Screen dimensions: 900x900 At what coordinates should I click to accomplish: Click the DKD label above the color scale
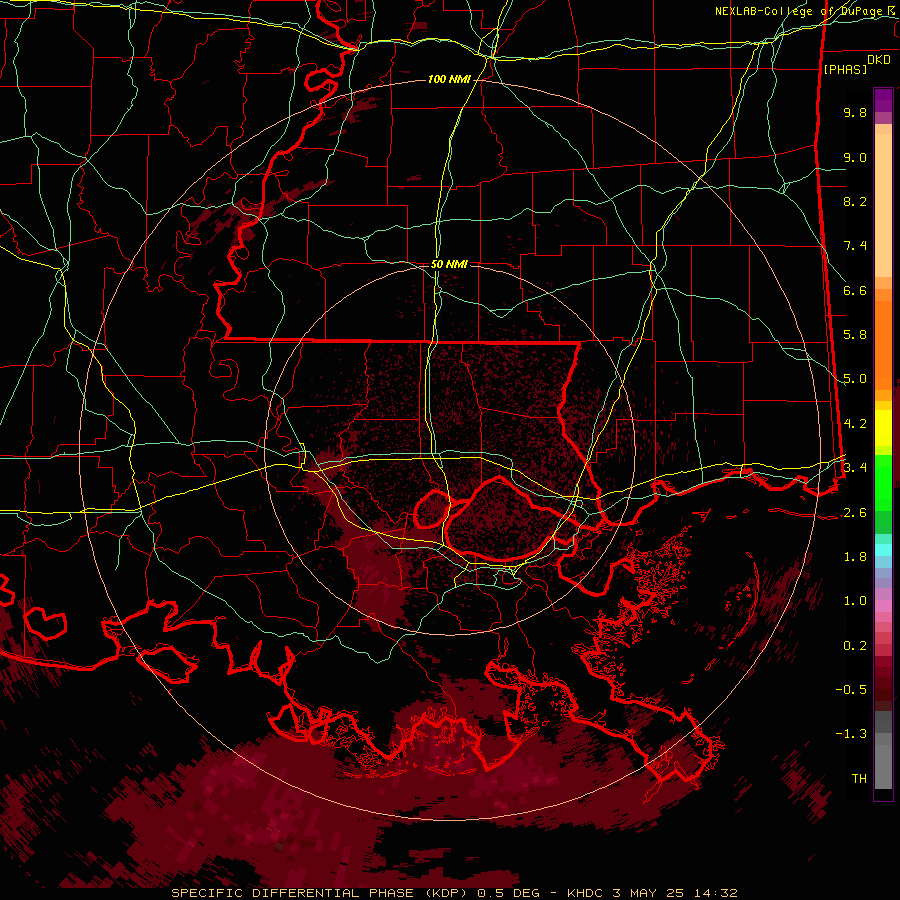[x=878, y=60]
